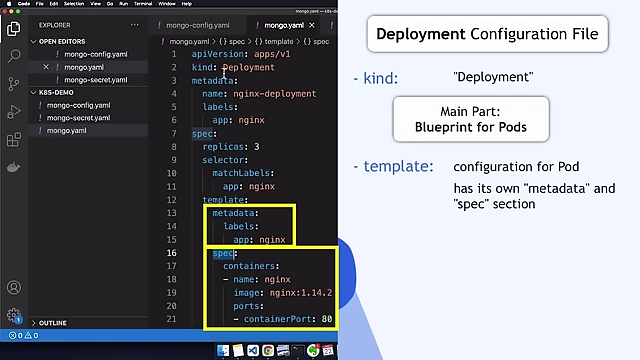Open the Apple menu

pos(9,4)
